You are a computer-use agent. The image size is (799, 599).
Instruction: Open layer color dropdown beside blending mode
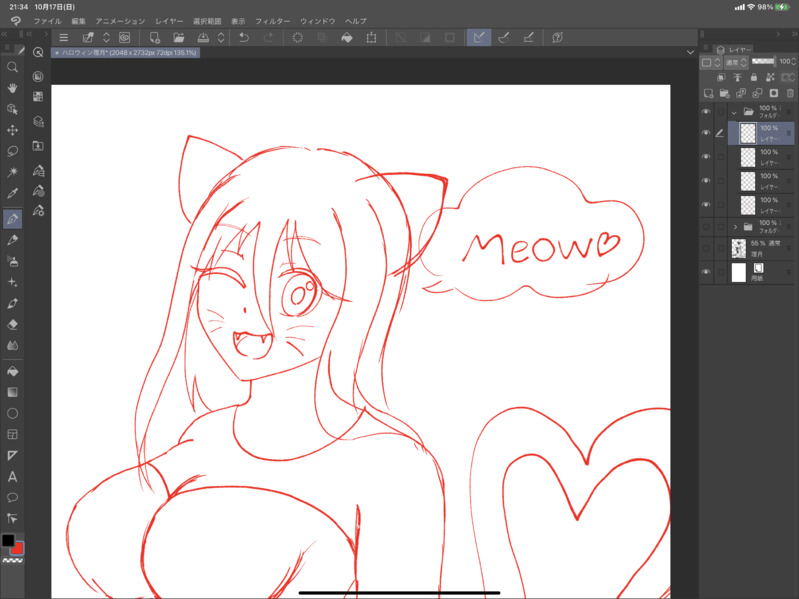(x=711, y=62)
